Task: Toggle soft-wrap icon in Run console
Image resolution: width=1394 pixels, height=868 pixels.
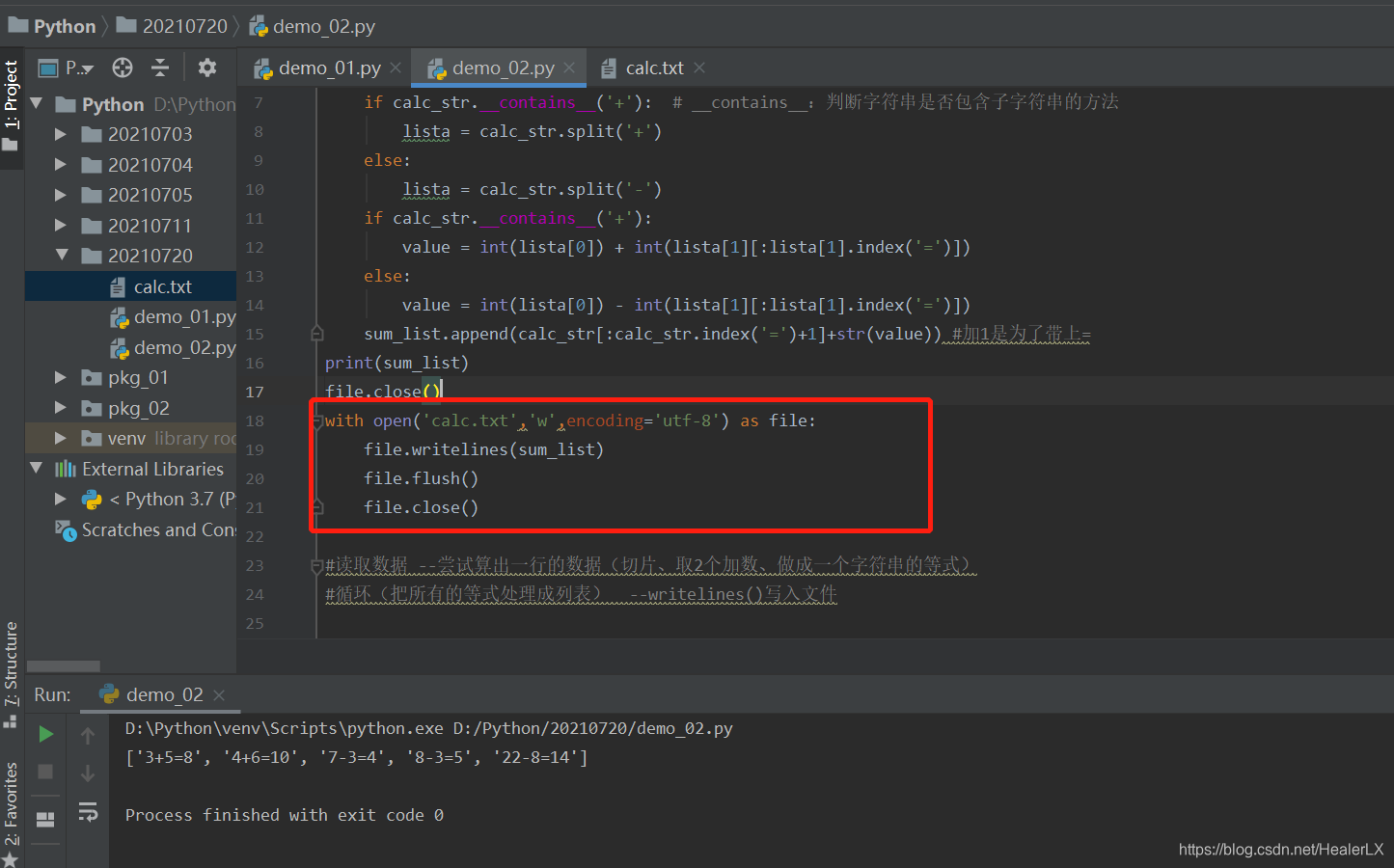Action: (88, 812)
